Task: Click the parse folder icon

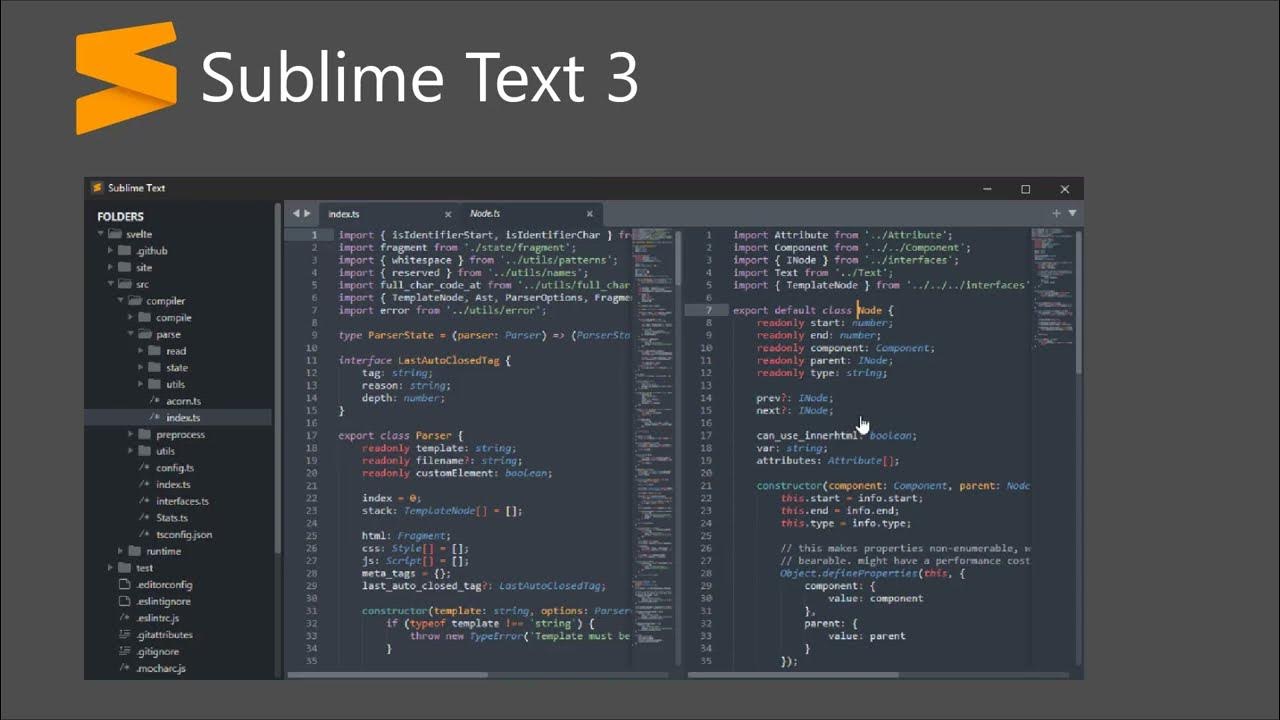Action: pyautogui.click(x=145, y=334)
